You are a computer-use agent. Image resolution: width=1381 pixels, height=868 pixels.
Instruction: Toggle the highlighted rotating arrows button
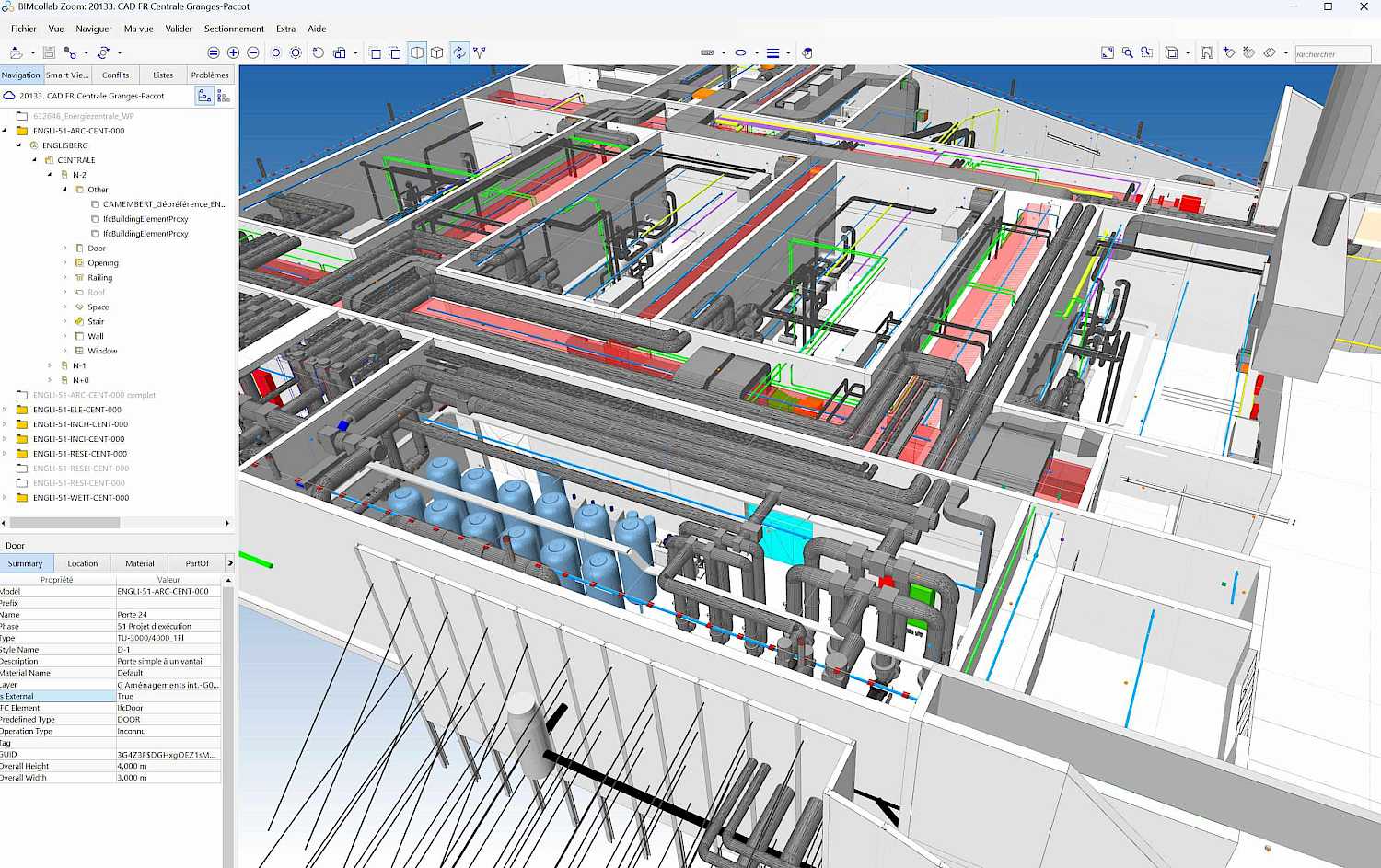[459, 53]
